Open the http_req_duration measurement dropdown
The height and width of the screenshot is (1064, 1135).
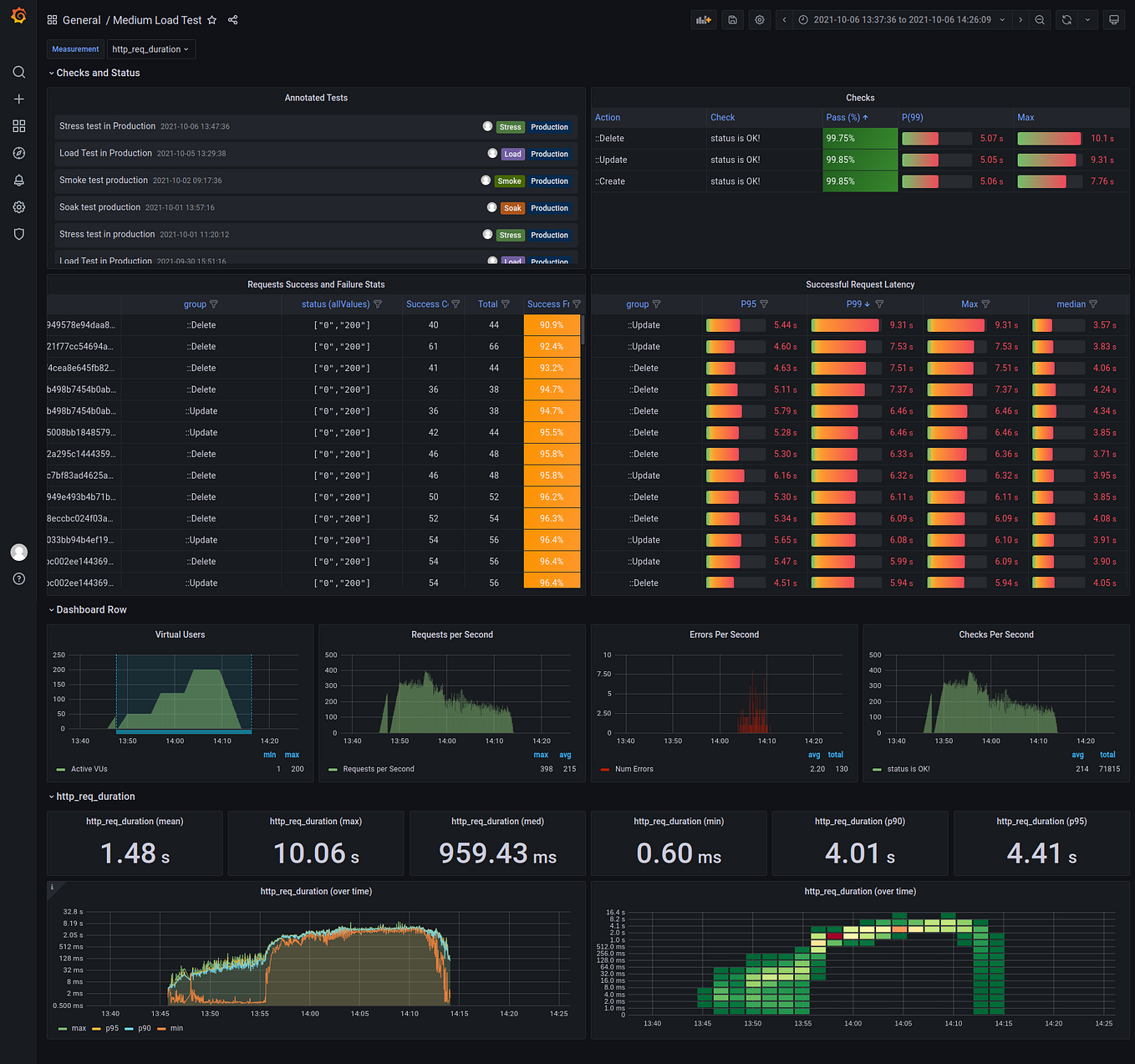pyautogui.click(x=151, y=49)
